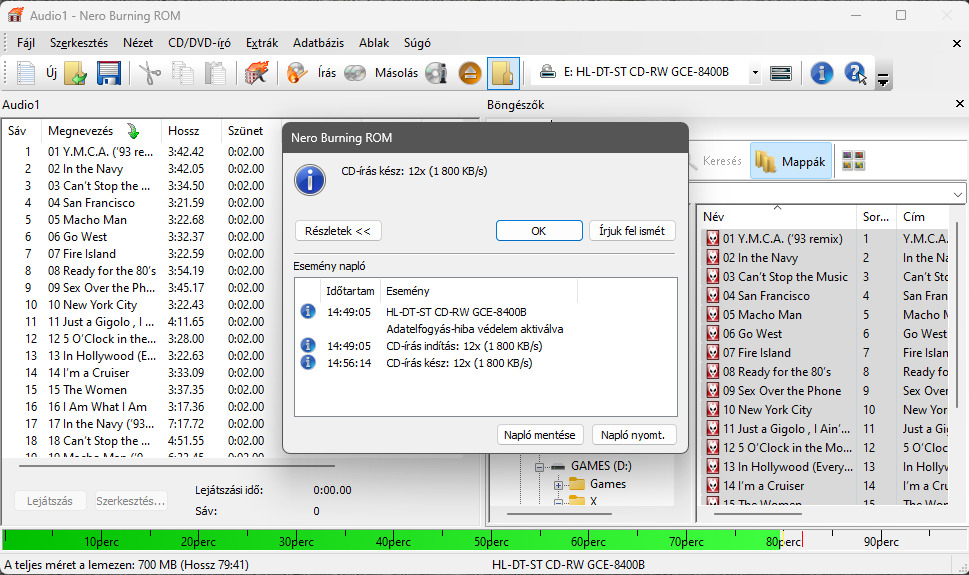Select track 05 Macho Man in Audio1 list
The height and width of the screenshot is (575, 969).
coord(87,219)
